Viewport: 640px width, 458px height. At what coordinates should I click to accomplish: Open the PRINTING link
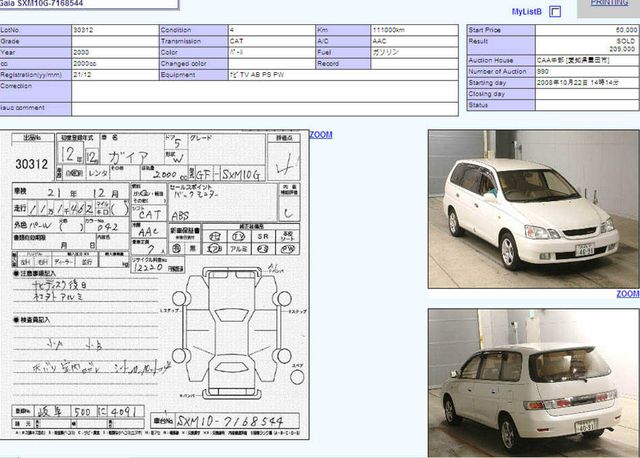(x=609, y=3)
